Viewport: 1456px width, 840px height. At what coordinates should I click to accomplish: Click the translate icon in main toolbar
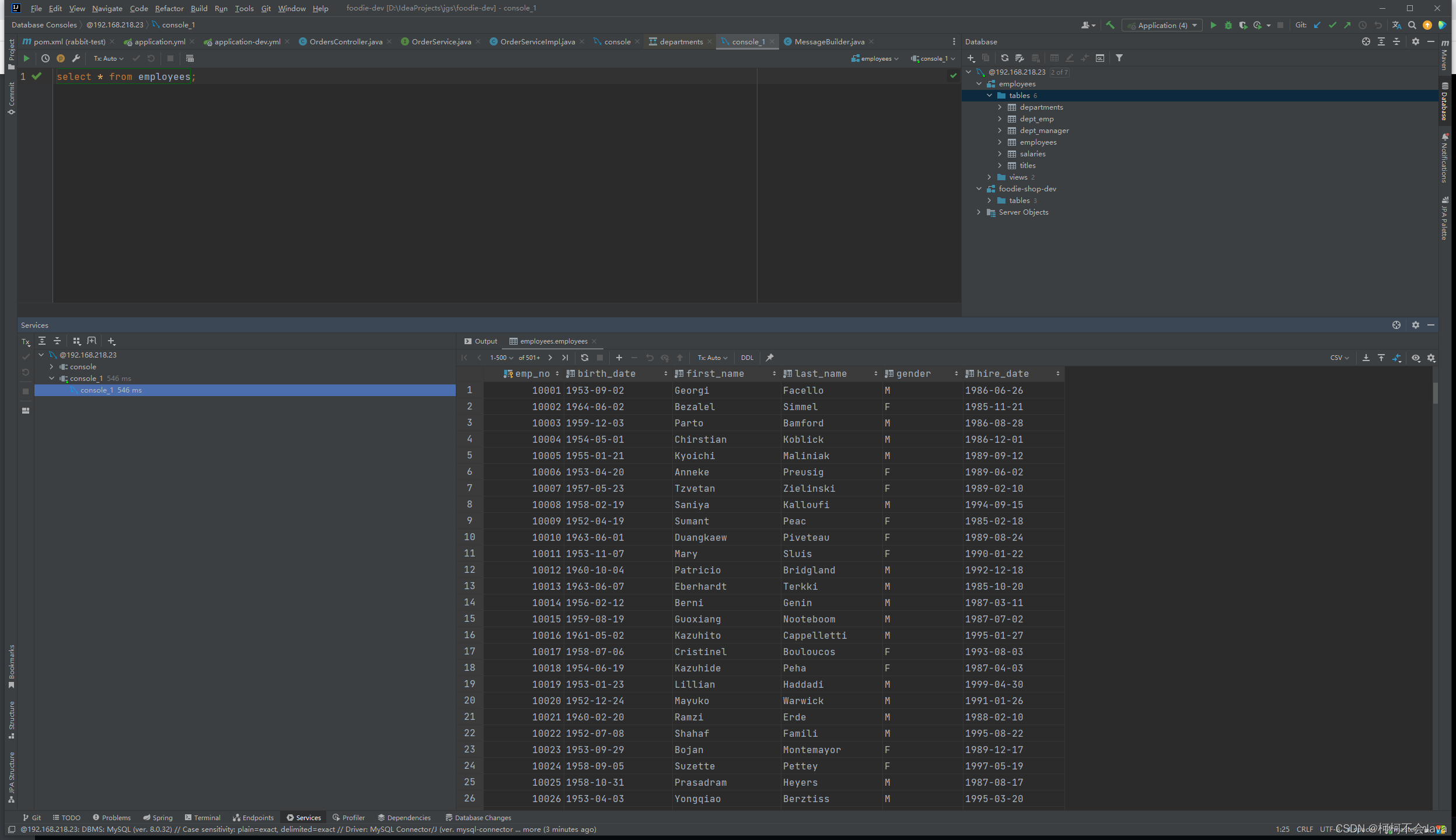pos(1396,25)
